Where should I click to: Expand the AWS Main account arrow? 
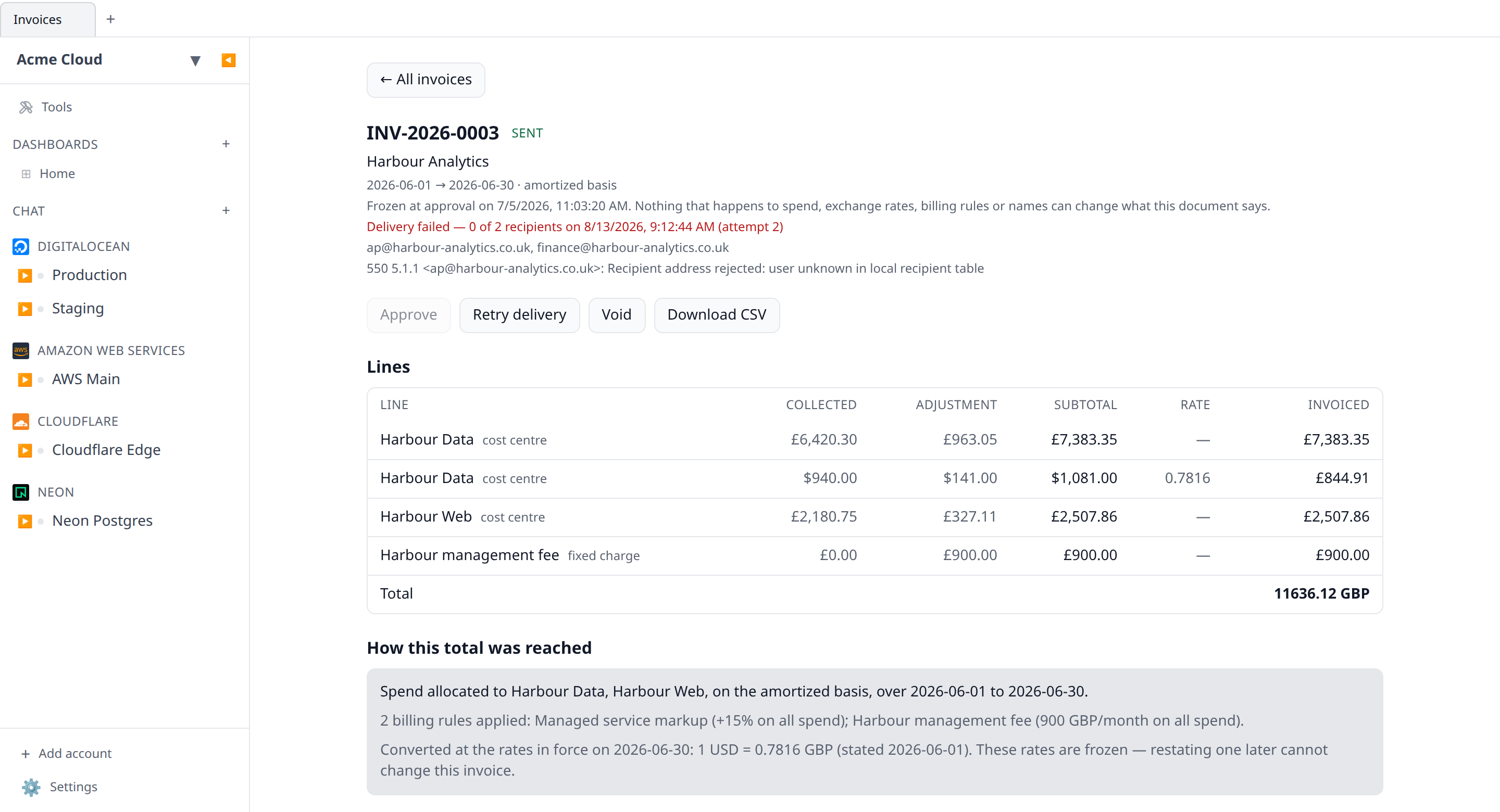(24, 379)
